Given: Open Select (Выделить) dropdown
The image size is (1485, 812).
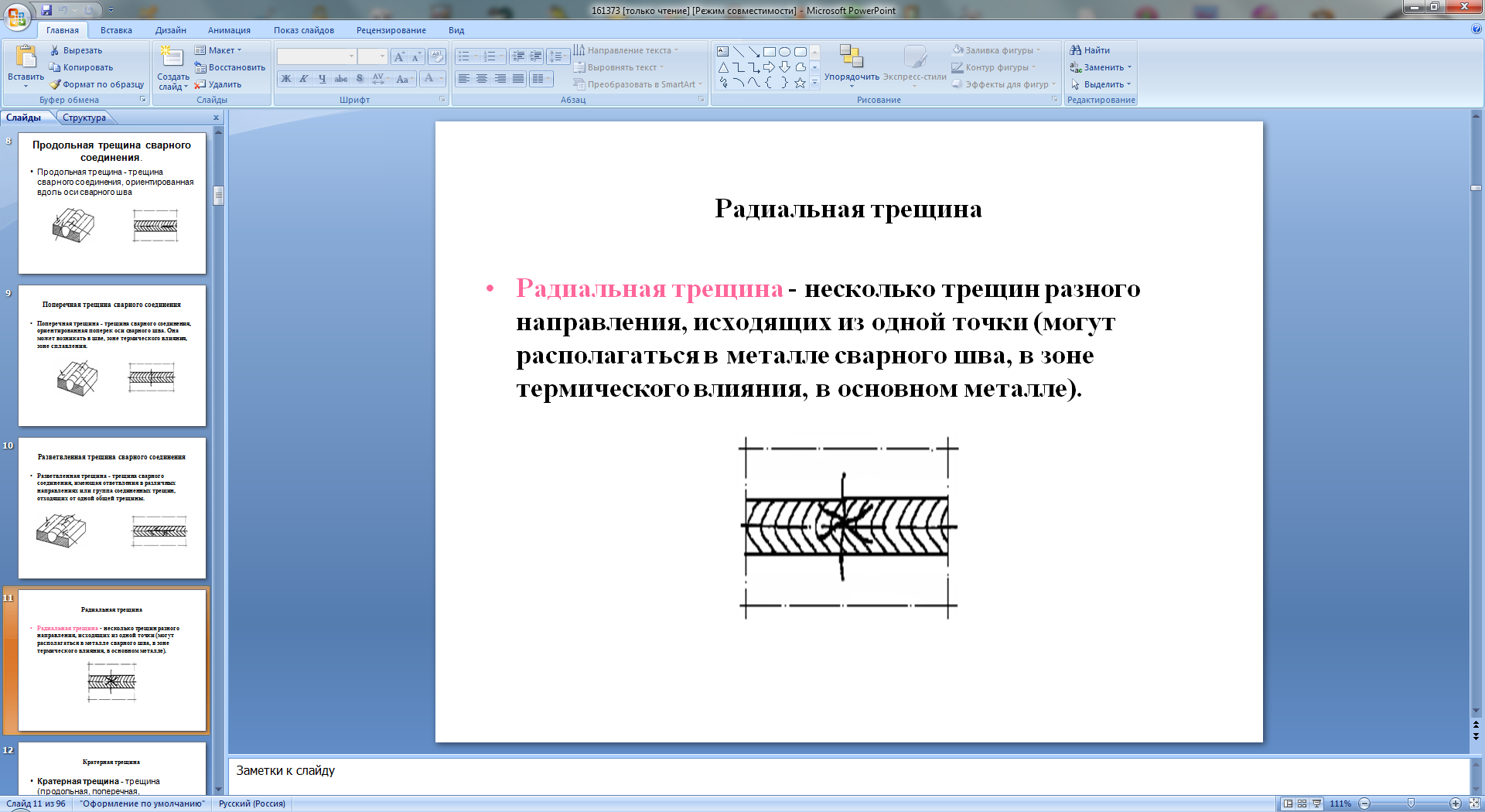Looking at the screenshot, I should tap(1101, 84).
